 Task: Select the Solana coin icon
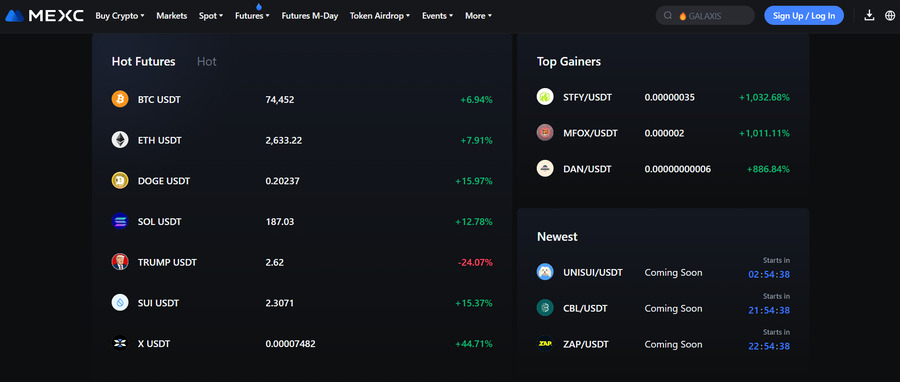(x=120, y=221)
